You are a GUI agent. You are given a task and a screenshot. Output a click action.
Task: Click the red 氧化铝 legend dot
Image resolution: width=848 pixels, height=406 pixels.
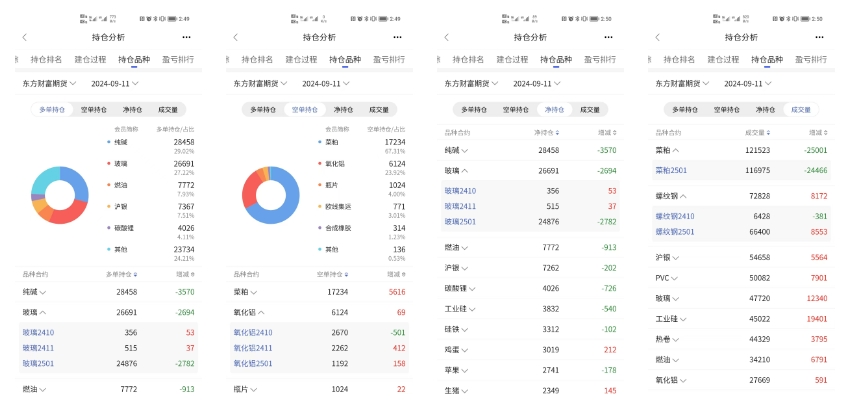point(320,163)
